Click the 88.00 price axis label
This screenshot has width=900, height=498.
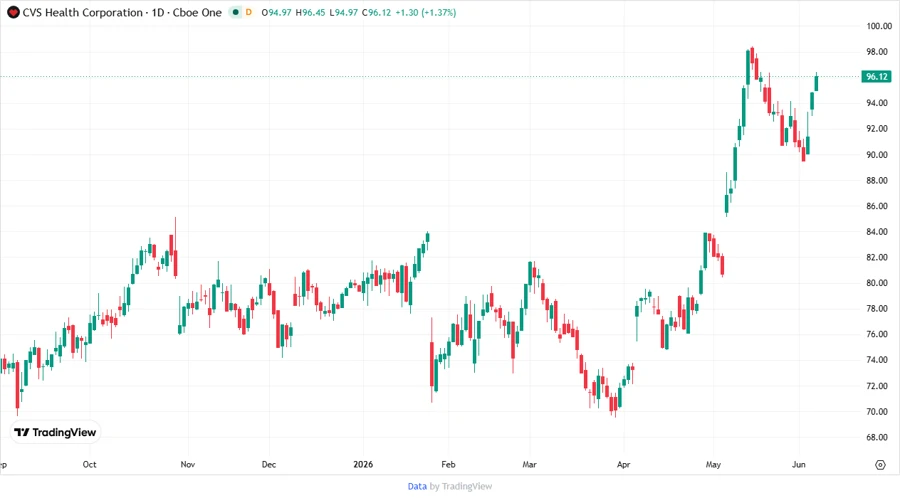[877, 180]
